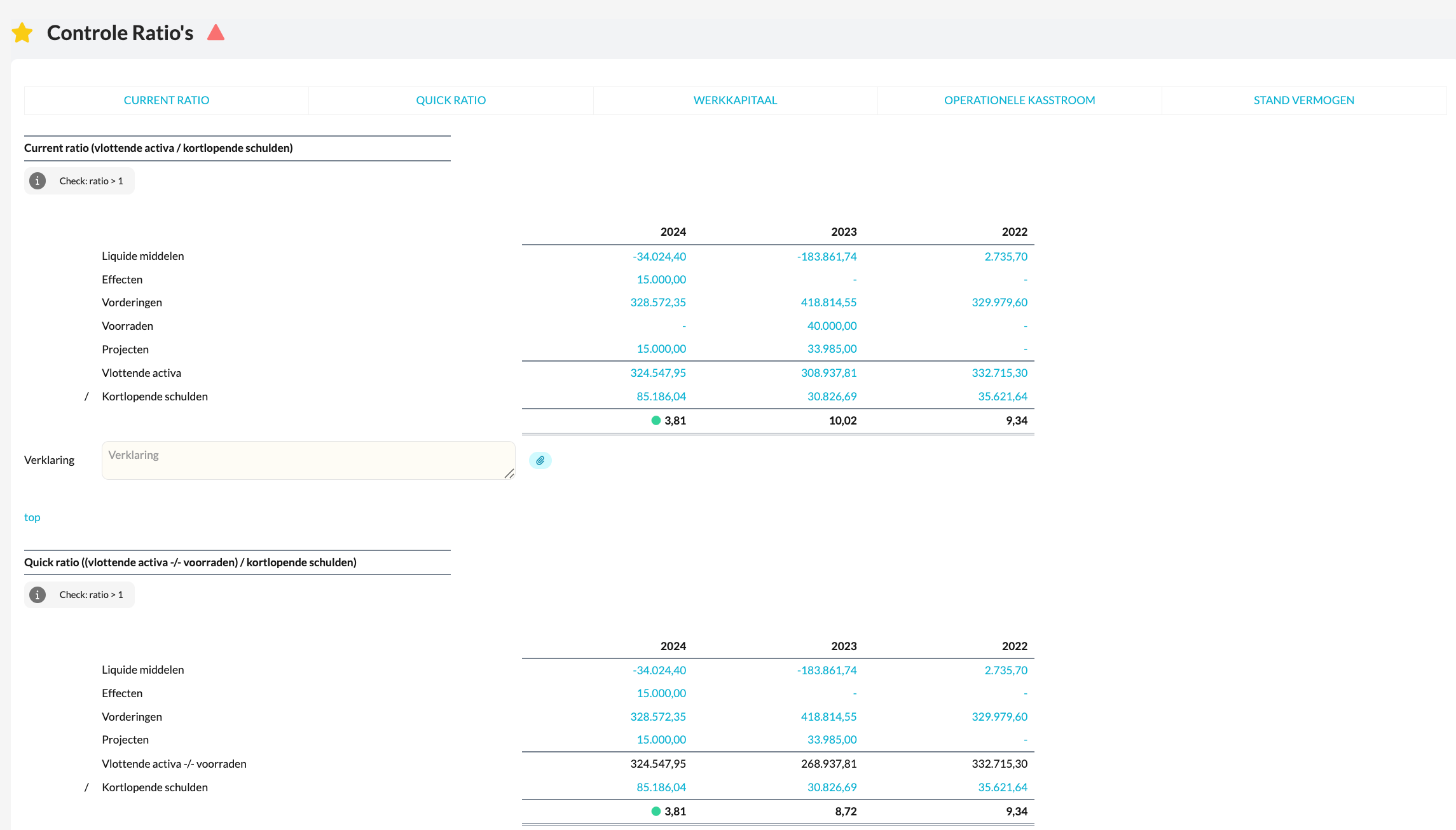
Task: Click the Current ratio check info icon
Action: [38, 181]
